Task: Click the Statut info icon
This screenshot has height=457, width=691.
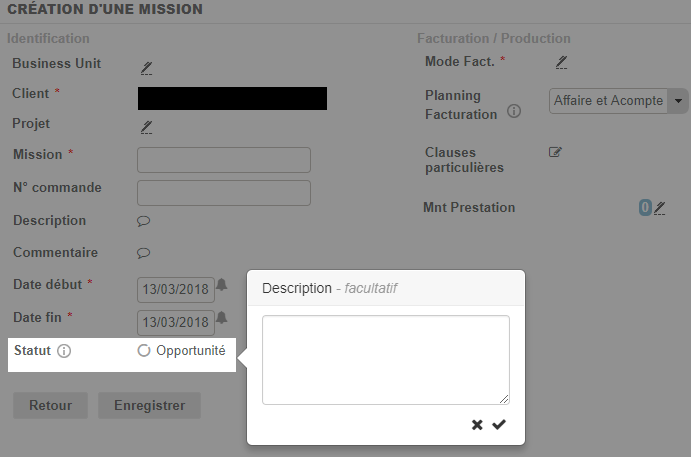Action: [x=64, y=351]
